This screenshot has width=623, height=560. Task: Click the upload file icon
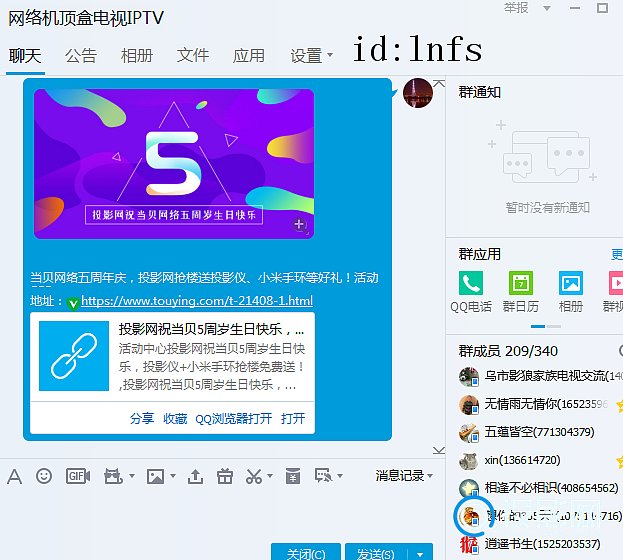pos(196,476)
